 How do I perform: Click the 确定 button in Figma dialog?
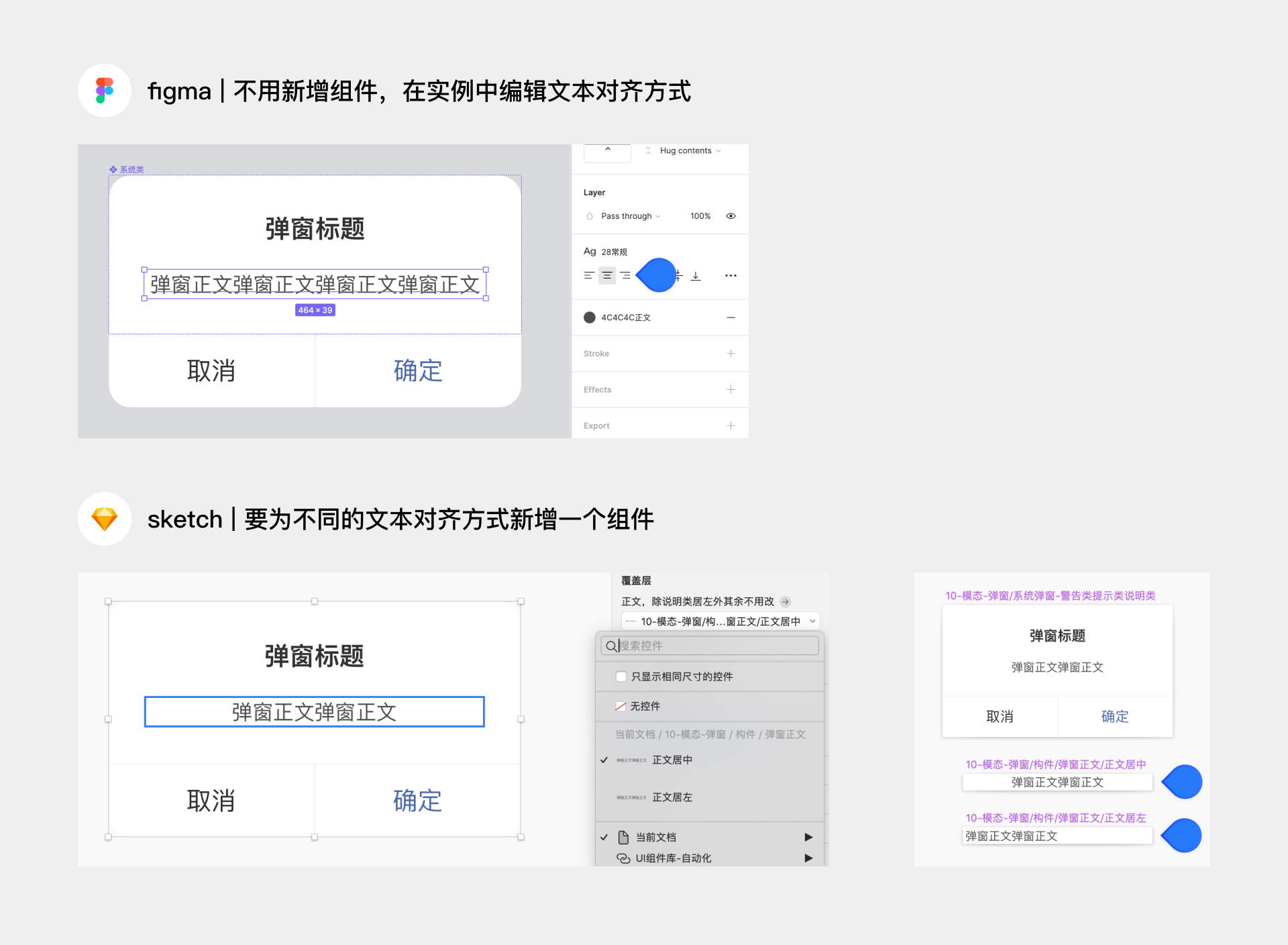click(417, 371)
